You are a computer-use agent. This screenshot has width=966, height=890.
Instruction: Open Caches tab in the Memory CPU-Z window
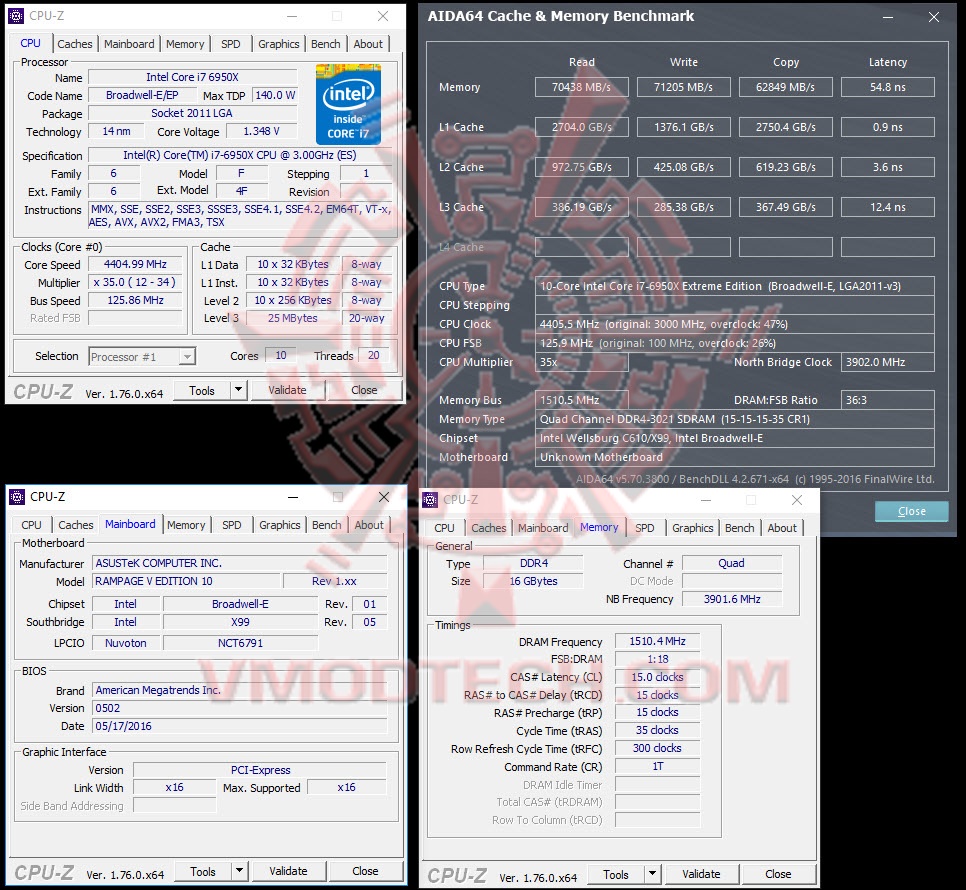489,528
